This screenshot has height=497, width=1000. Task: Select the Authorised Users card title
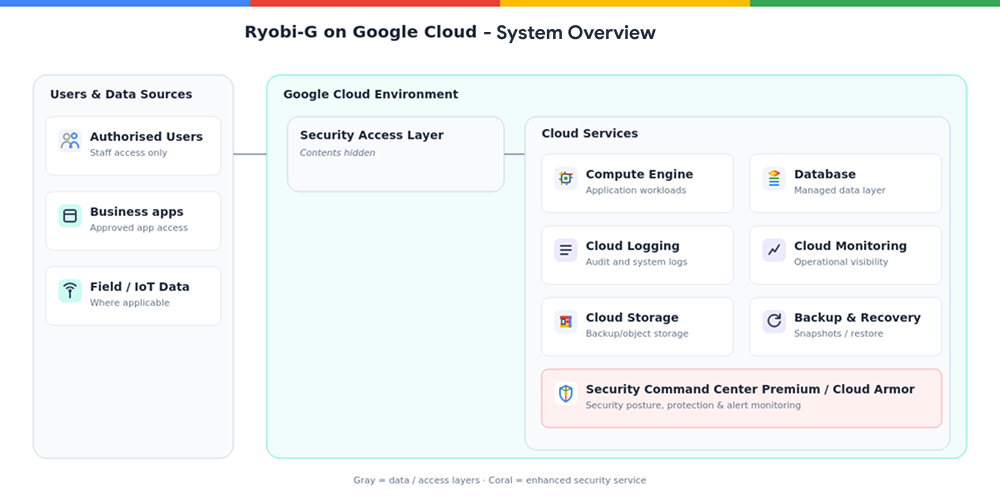click(146, 137)
